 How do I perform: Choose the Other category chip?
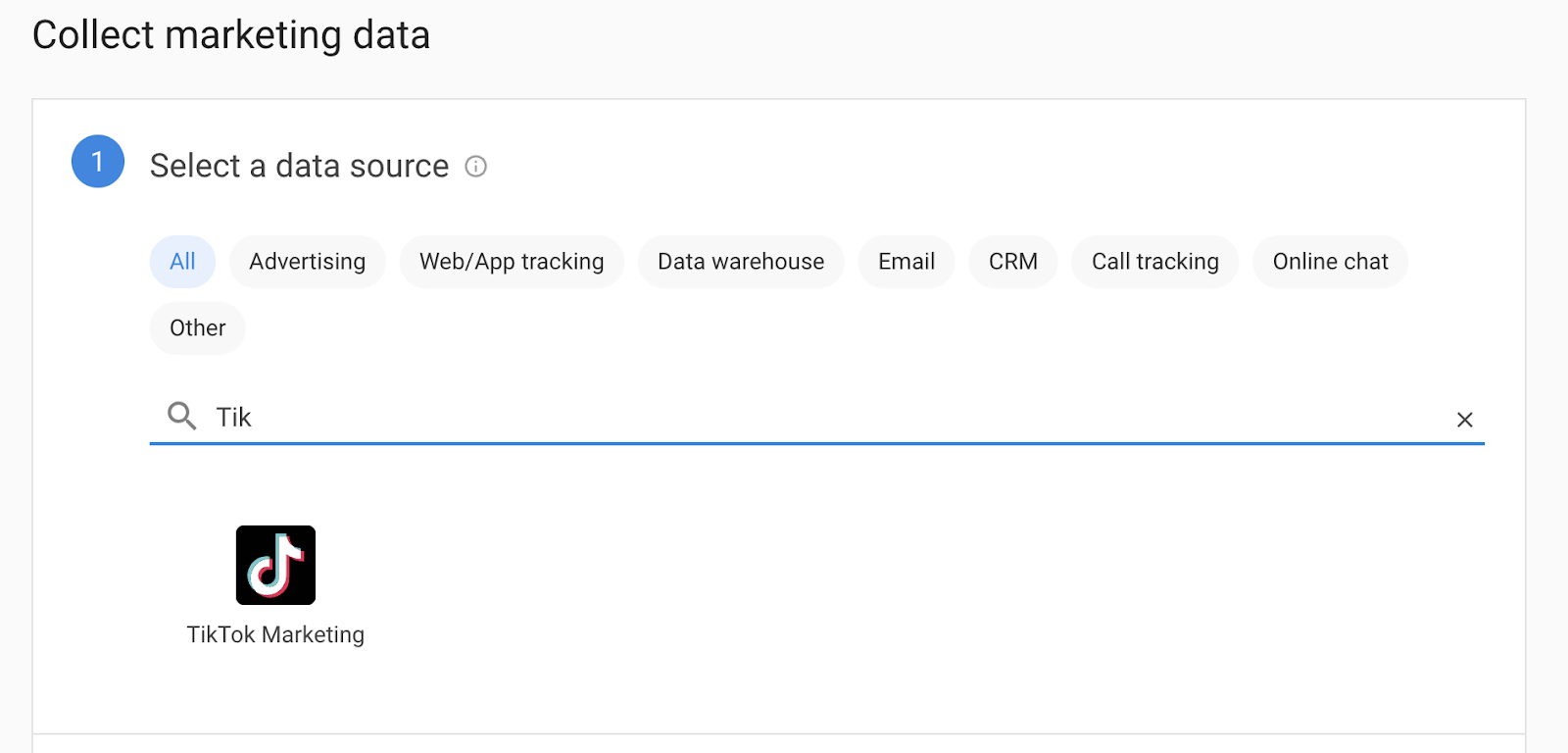pos(197,328)
